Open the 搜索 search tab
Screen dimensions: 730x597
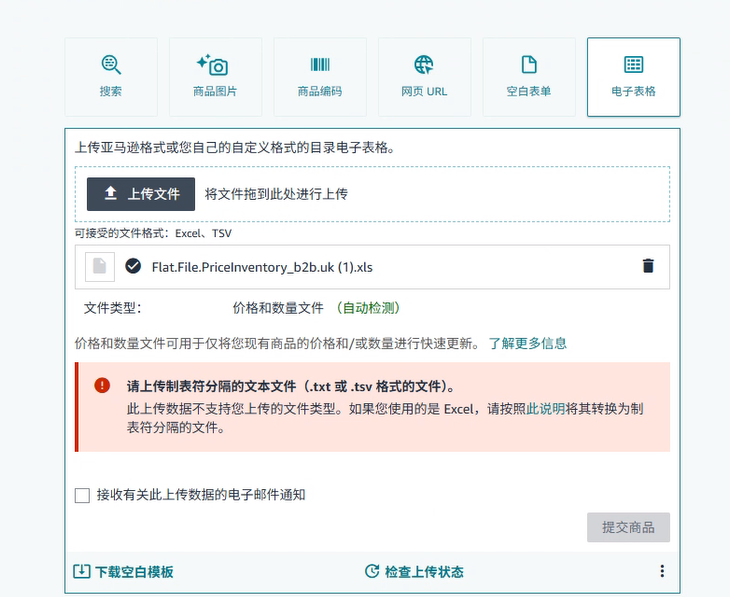click(x=111, y=77)
